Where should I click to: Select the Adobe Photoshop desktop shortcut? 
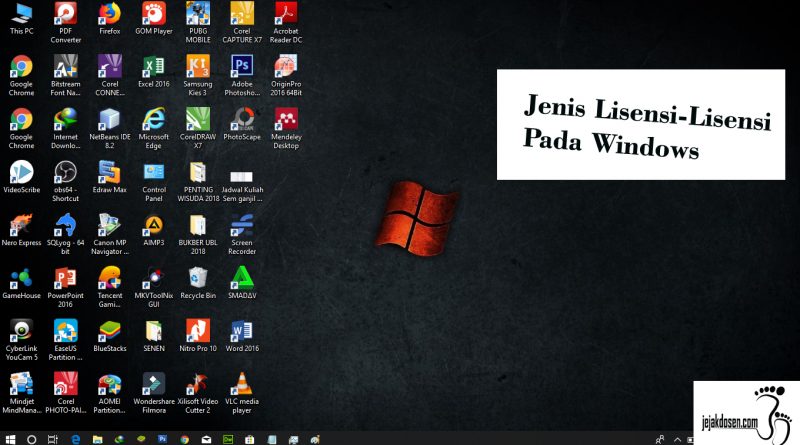pos(242,76)
